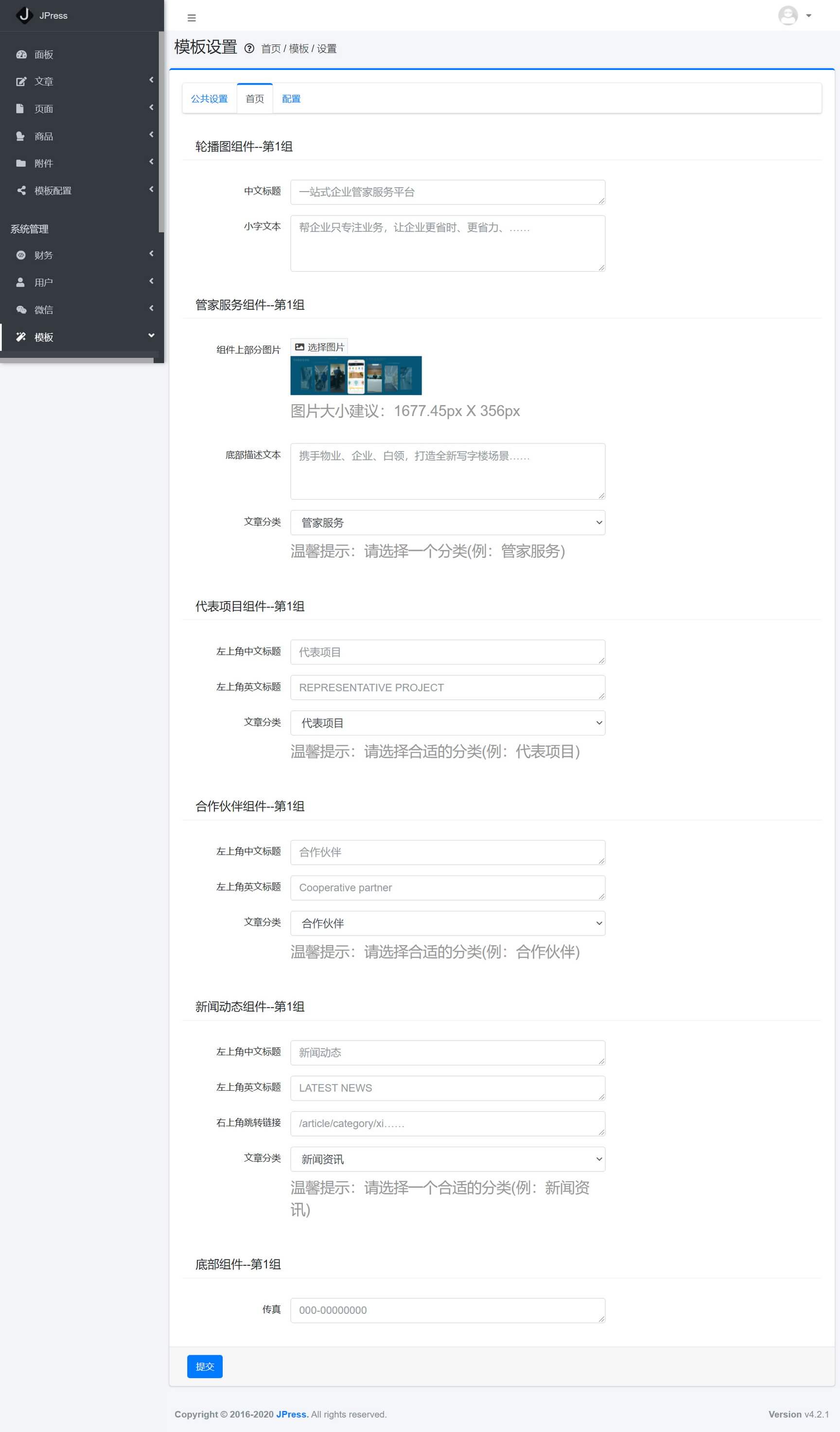Screen dimensions: 840x1432
Task: Open the 代表项目 category dropdown
Action: click(x=448, y=723)
